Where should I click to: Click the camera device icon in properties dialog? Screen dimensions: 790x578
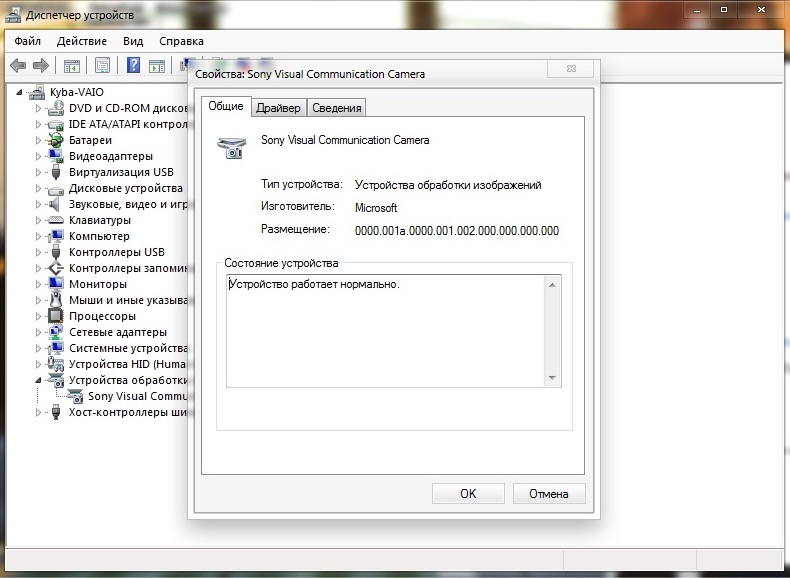tap(232, 147)
